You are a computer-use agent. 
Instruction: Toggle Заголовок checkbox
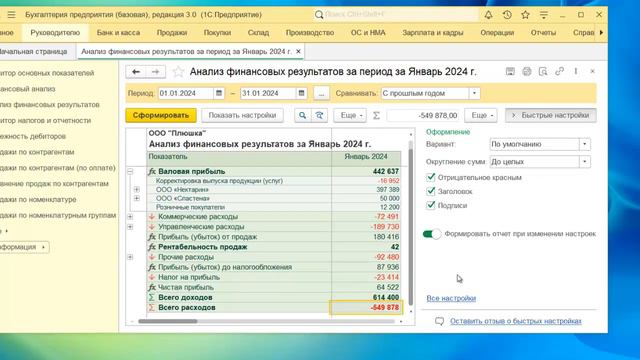pyautogui.click(x=431, y=191)
